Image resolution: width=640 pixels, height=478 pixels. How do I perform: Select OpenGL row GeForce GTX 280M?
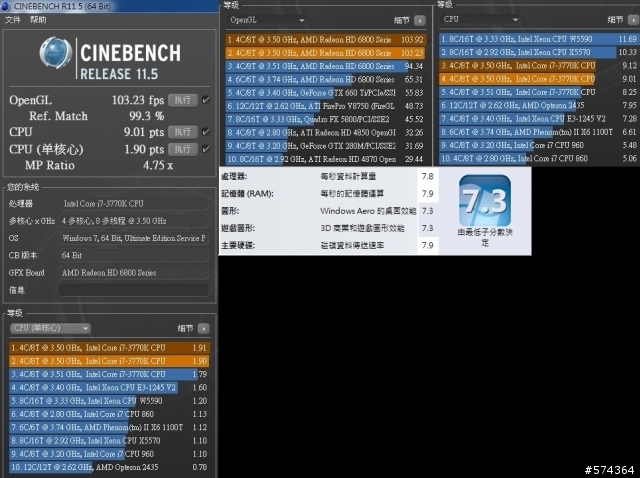[x=326, y=146]
